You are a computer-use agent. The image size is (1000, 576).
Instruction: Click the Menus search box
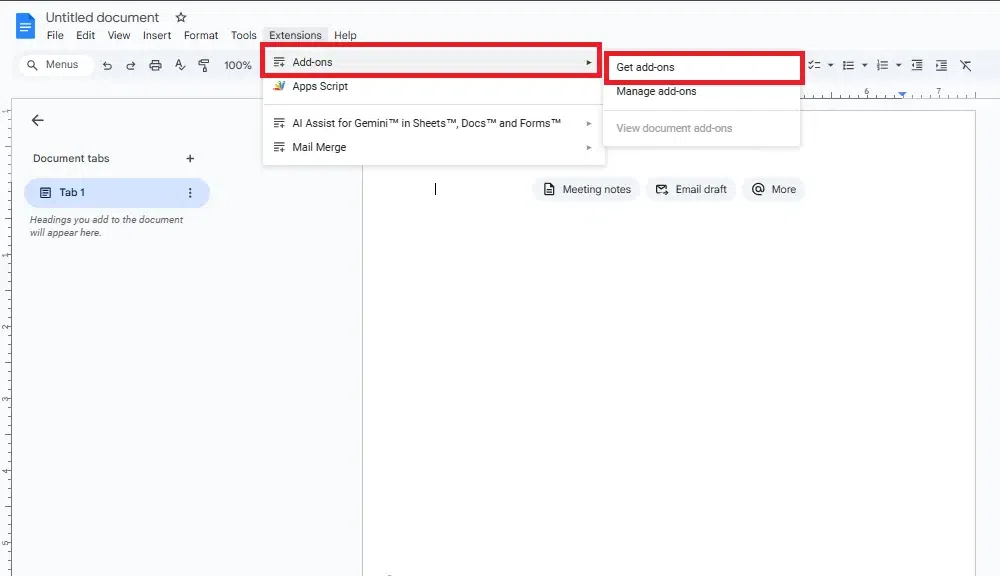[56, 65]
